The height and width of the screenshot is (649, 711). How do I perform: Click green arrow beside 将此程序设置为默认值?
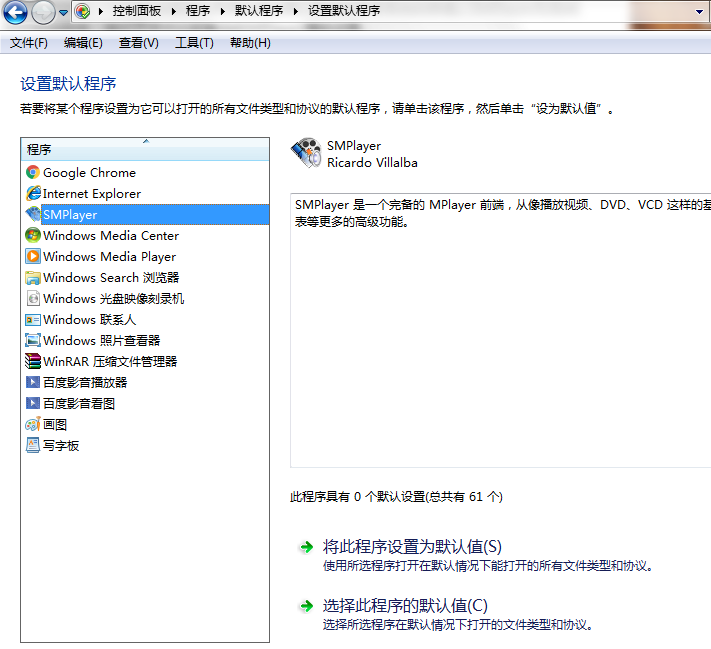coord(307,547)
